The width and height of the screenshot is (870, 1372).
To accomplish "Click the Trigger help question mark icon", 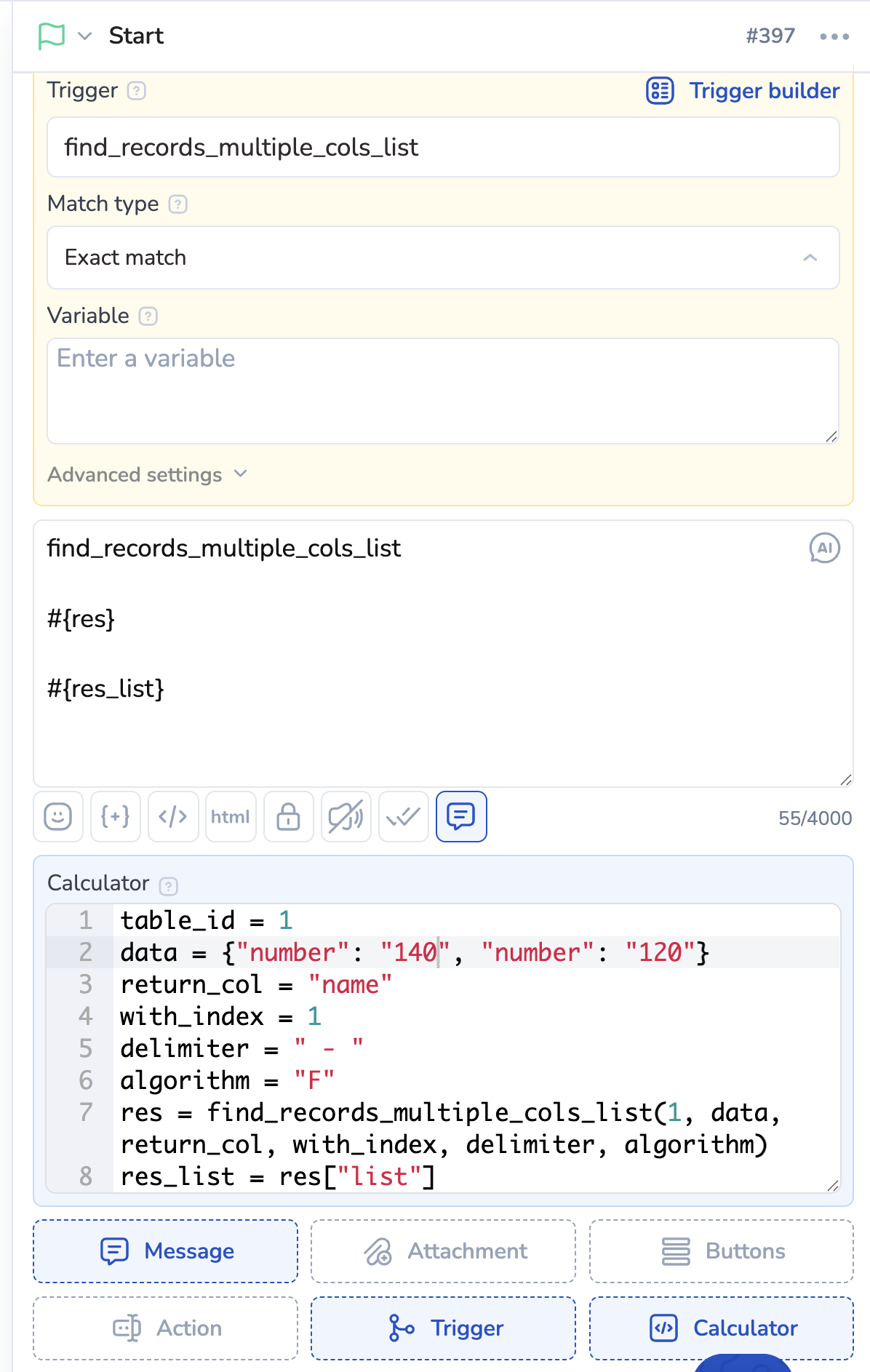I will (x=137, y=91).
